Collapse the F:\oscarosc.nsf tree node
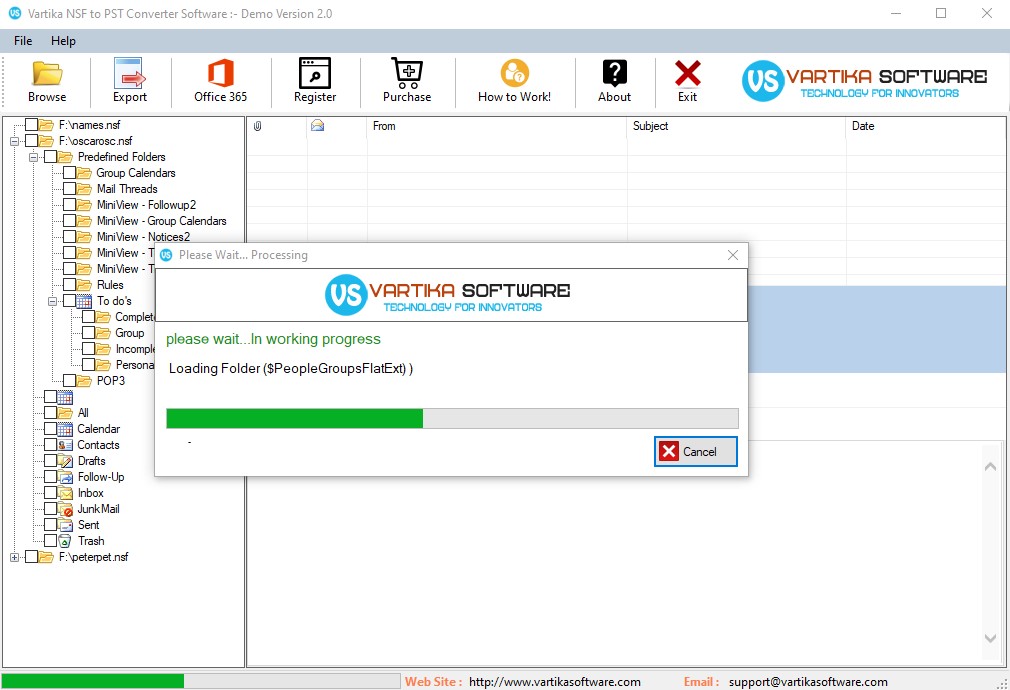The width and height of the screenshot is (1010, 690). (x=14, y=141)
